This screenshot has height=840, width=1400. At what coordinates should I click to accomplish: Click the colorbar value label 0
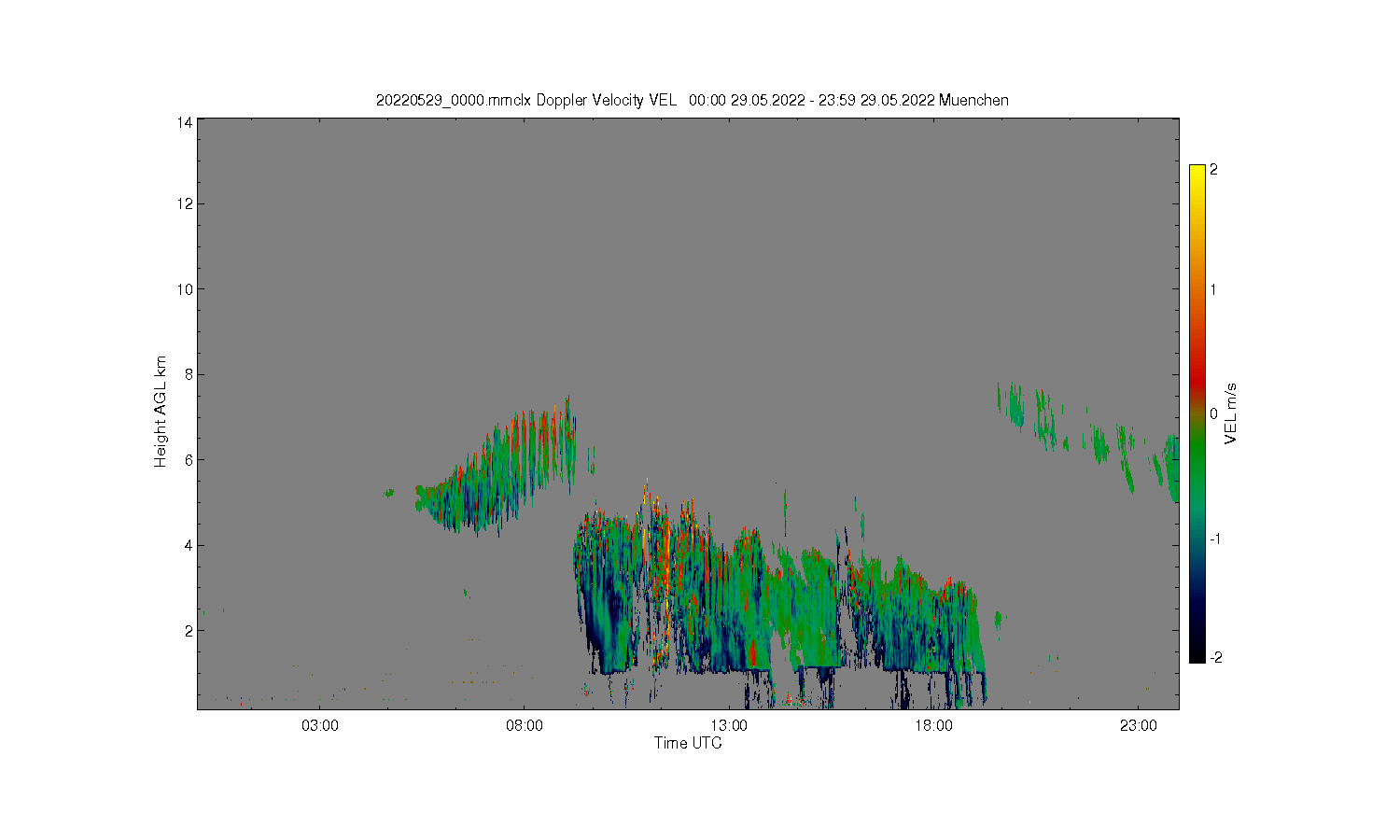pyautogui.click(x=1213, y=413)
